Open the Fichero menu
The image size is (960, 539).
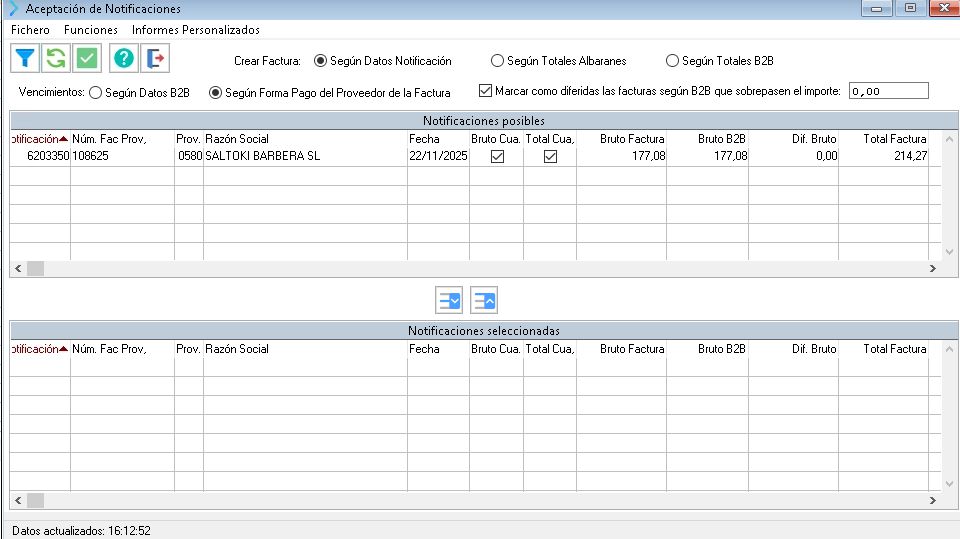click(30, 29)
